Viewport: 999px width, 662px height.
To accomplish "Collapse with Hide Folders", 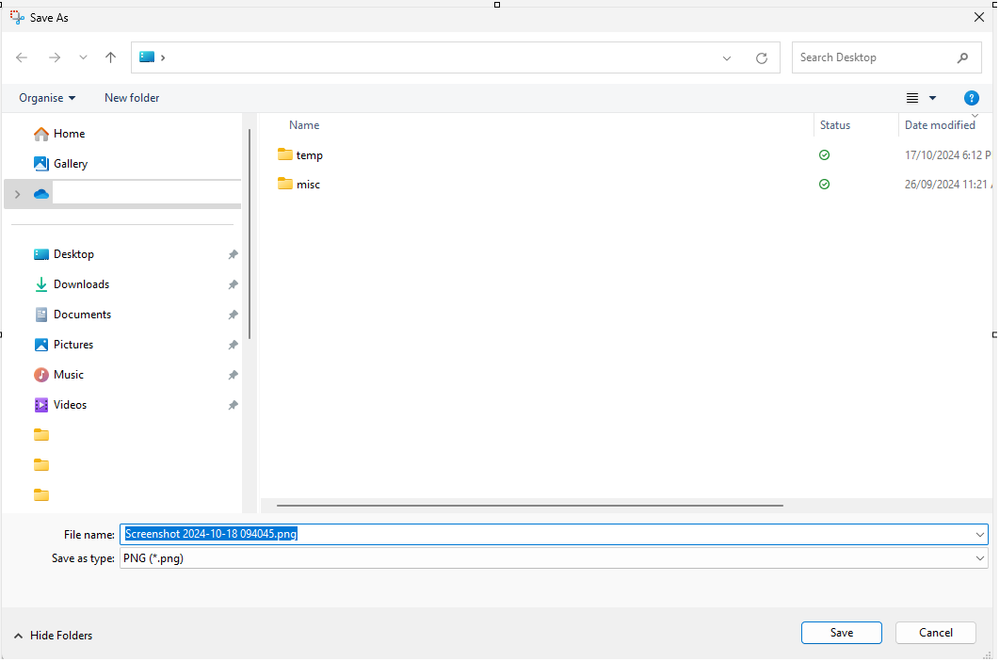I will [x=54, y=635].
